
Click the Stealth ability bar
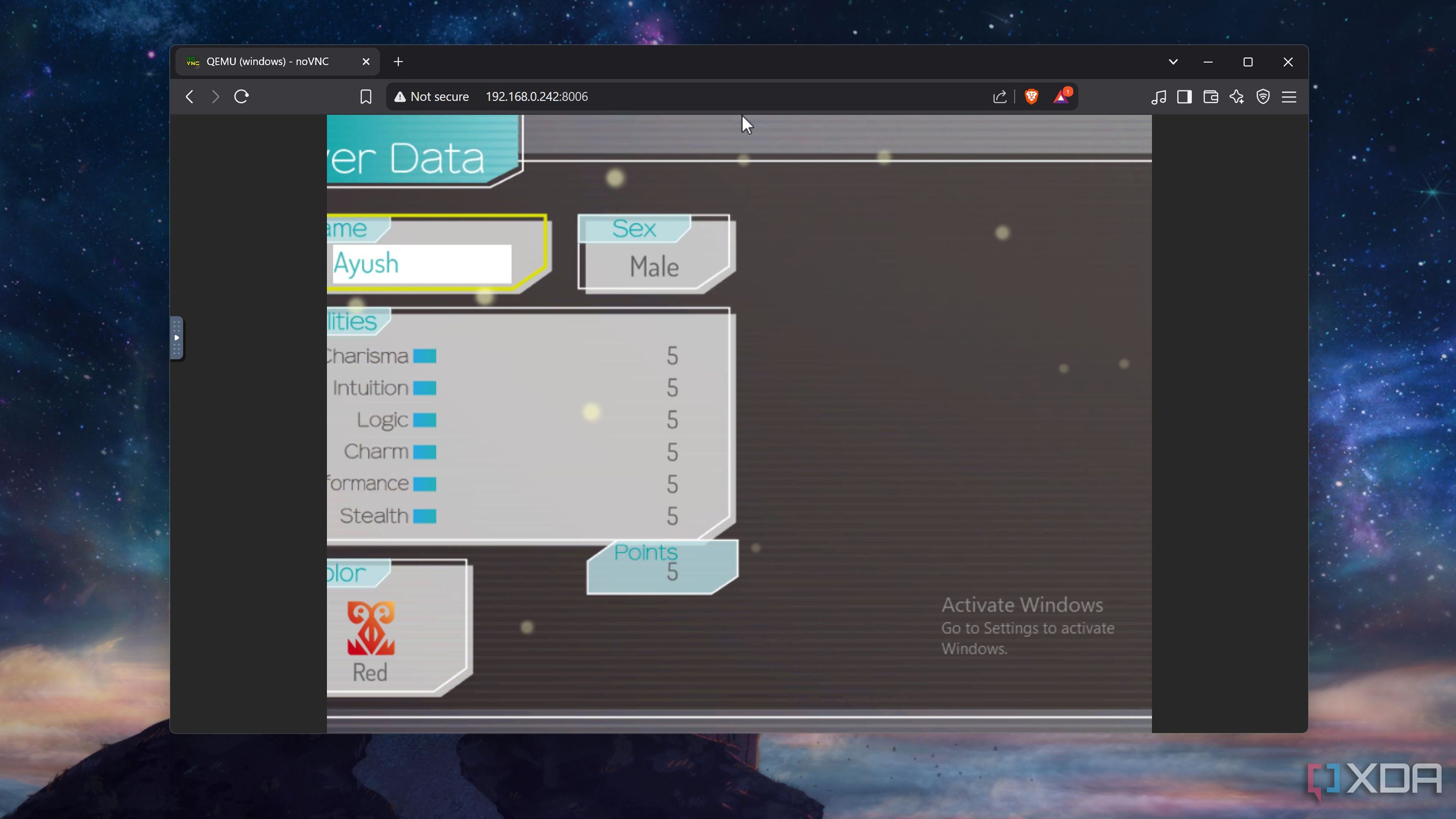pyautogui.click(x=425, y=516)
